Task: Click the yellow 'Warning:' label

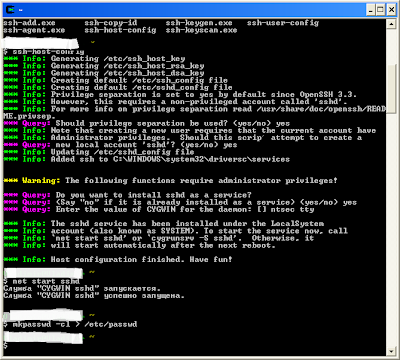Action: pos(41,181)
